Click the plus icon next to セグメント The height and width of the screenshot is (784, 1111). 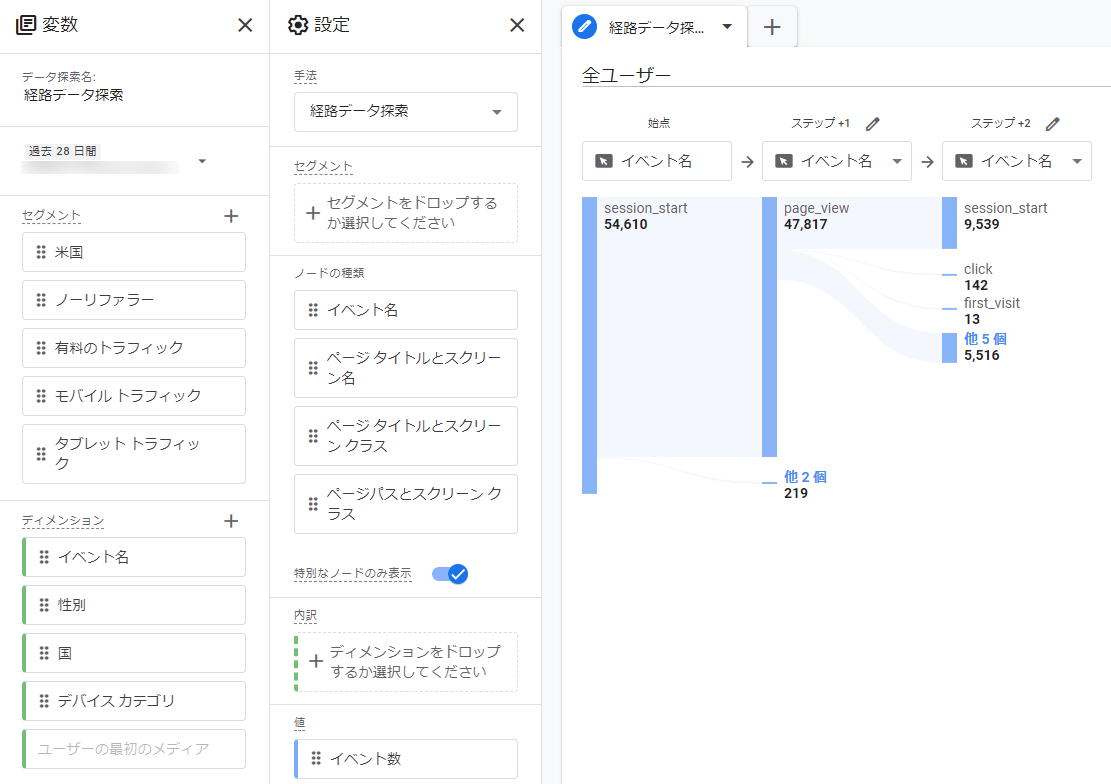pyautogui.click(x=231, y=215)
